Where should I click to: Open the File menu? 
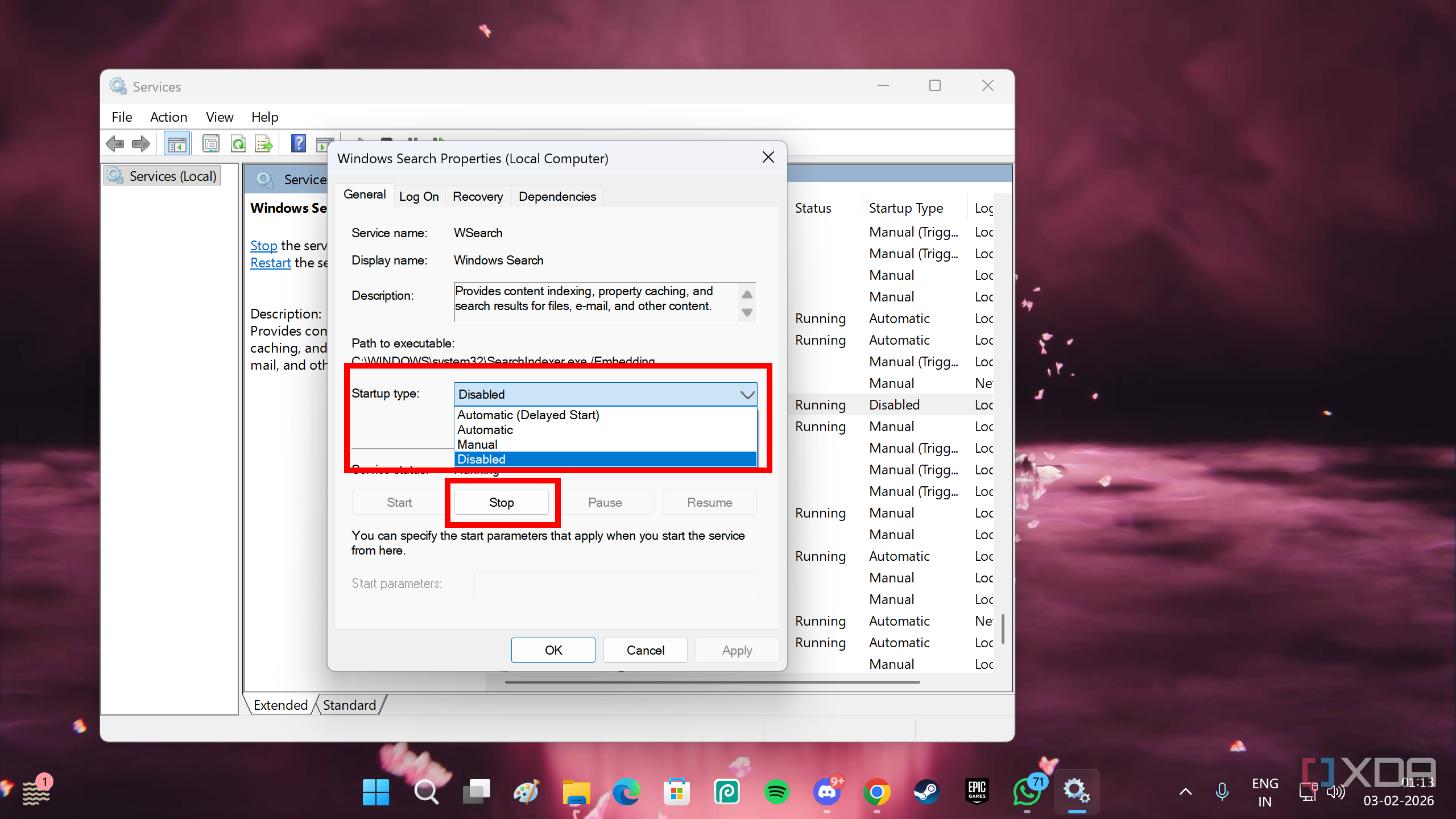click(x=122, y=117)
